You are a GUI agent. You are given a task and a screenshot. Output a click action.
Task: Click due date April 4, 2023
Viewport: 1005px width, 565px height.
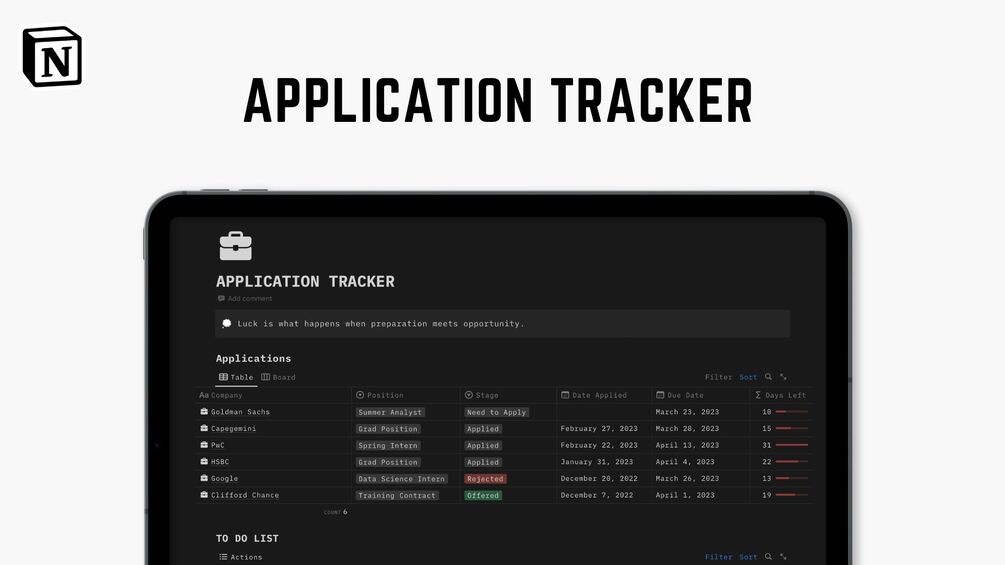[685, 462]
